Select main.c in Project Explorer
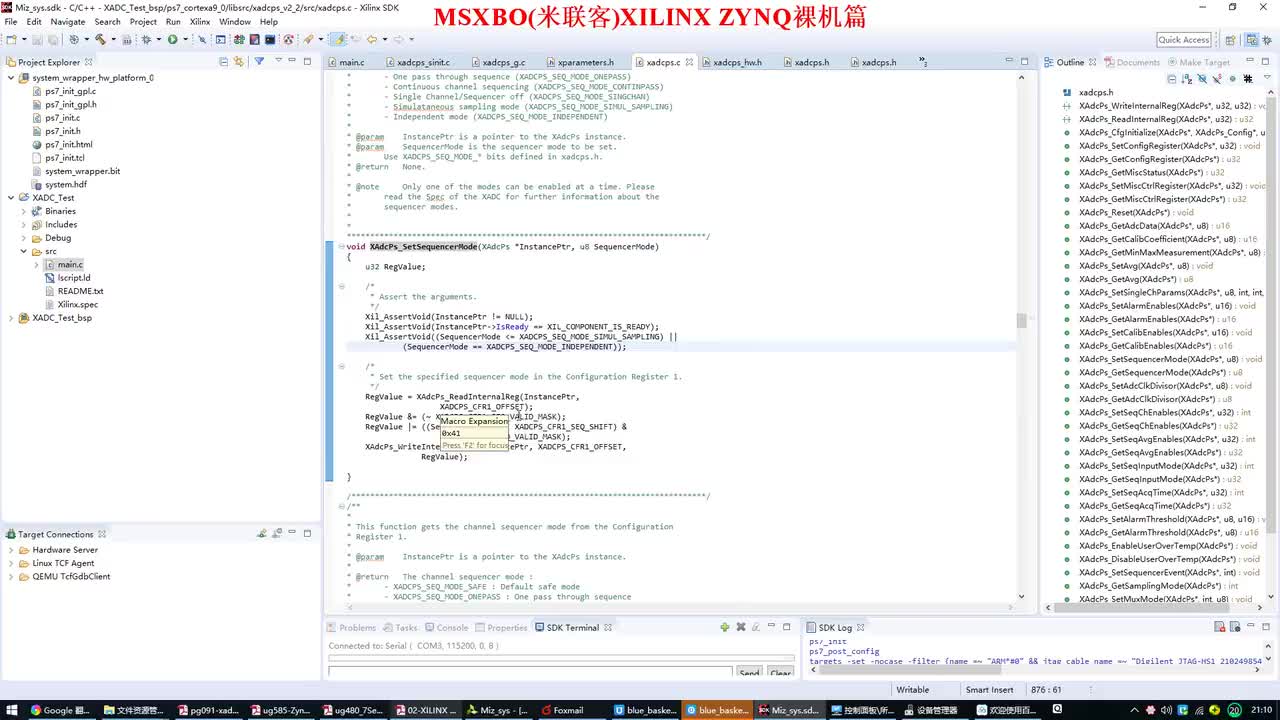1280x720 pixels. pyautogui.click(x=69, y=264)
